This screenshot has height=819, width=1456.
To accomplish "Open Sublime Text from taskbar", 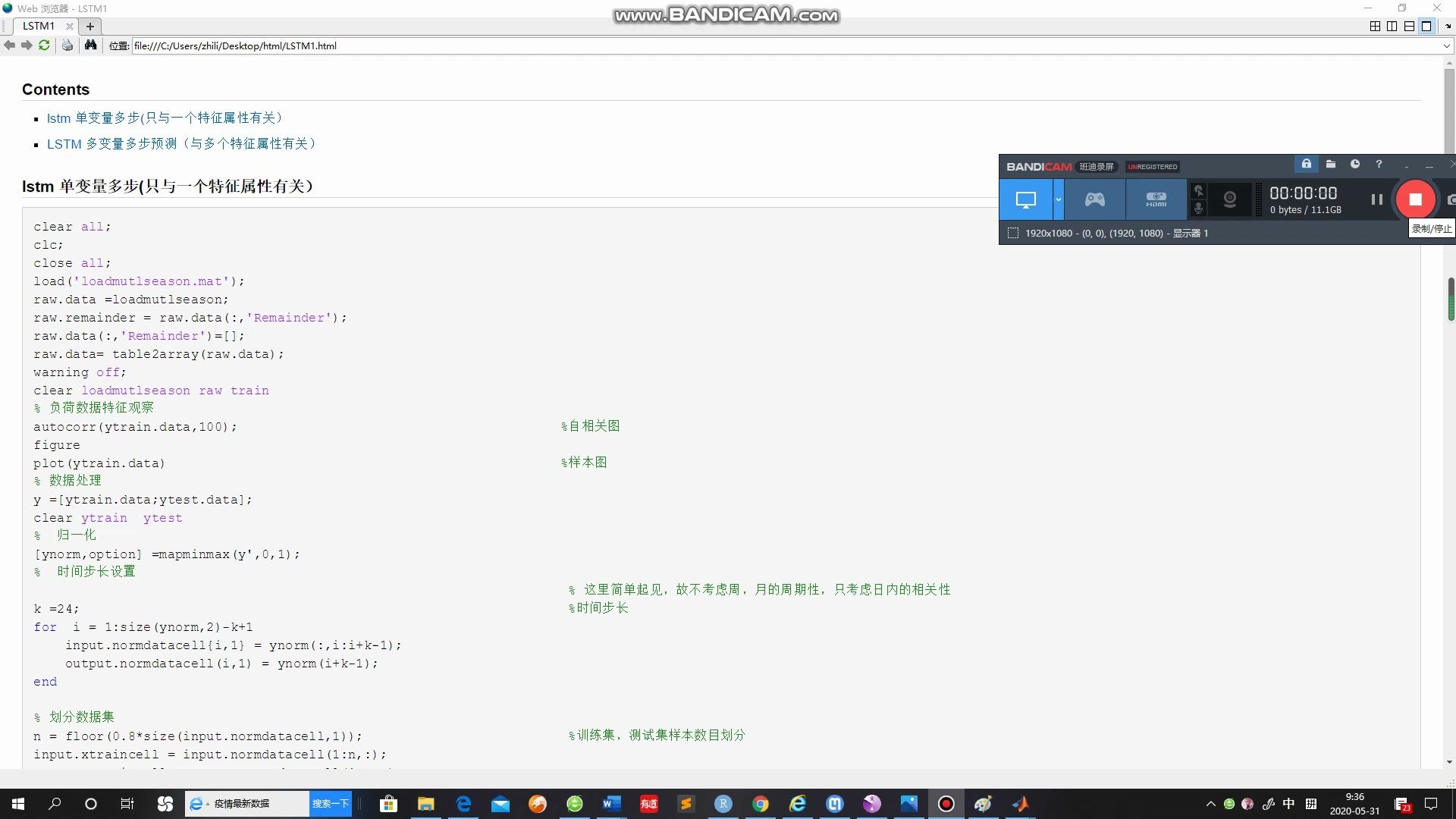I will pyautogui.click(x=686, y=804).
